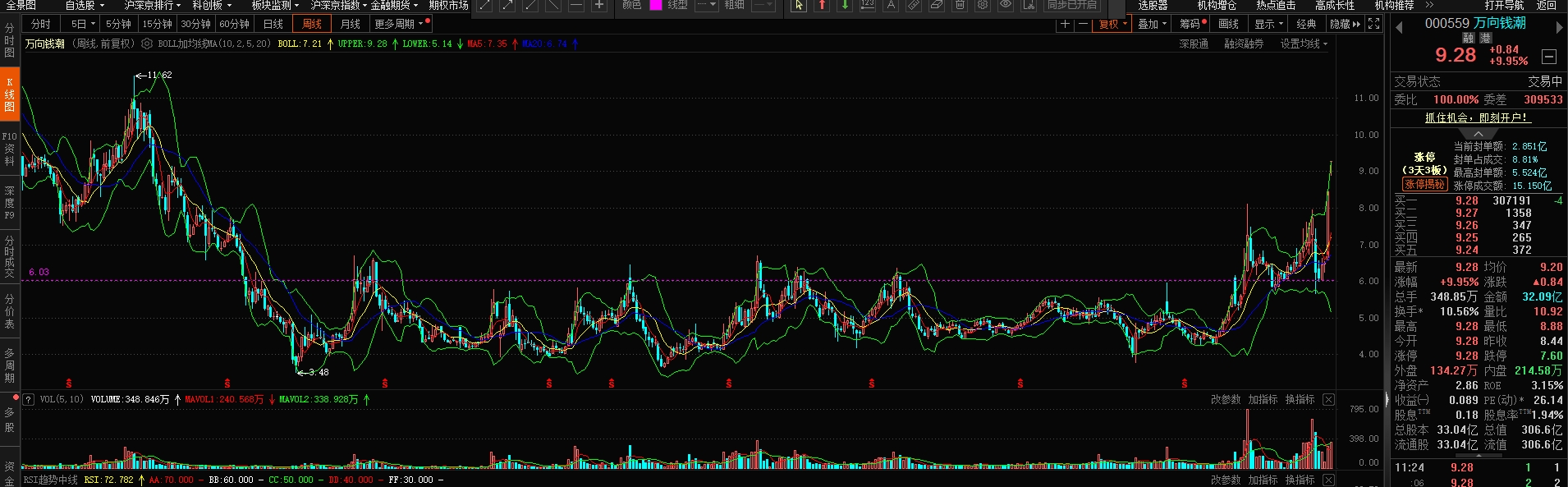1568x487 pixels.
Task: Go to previous stock with left arrow
Action: click(1399, 26)
